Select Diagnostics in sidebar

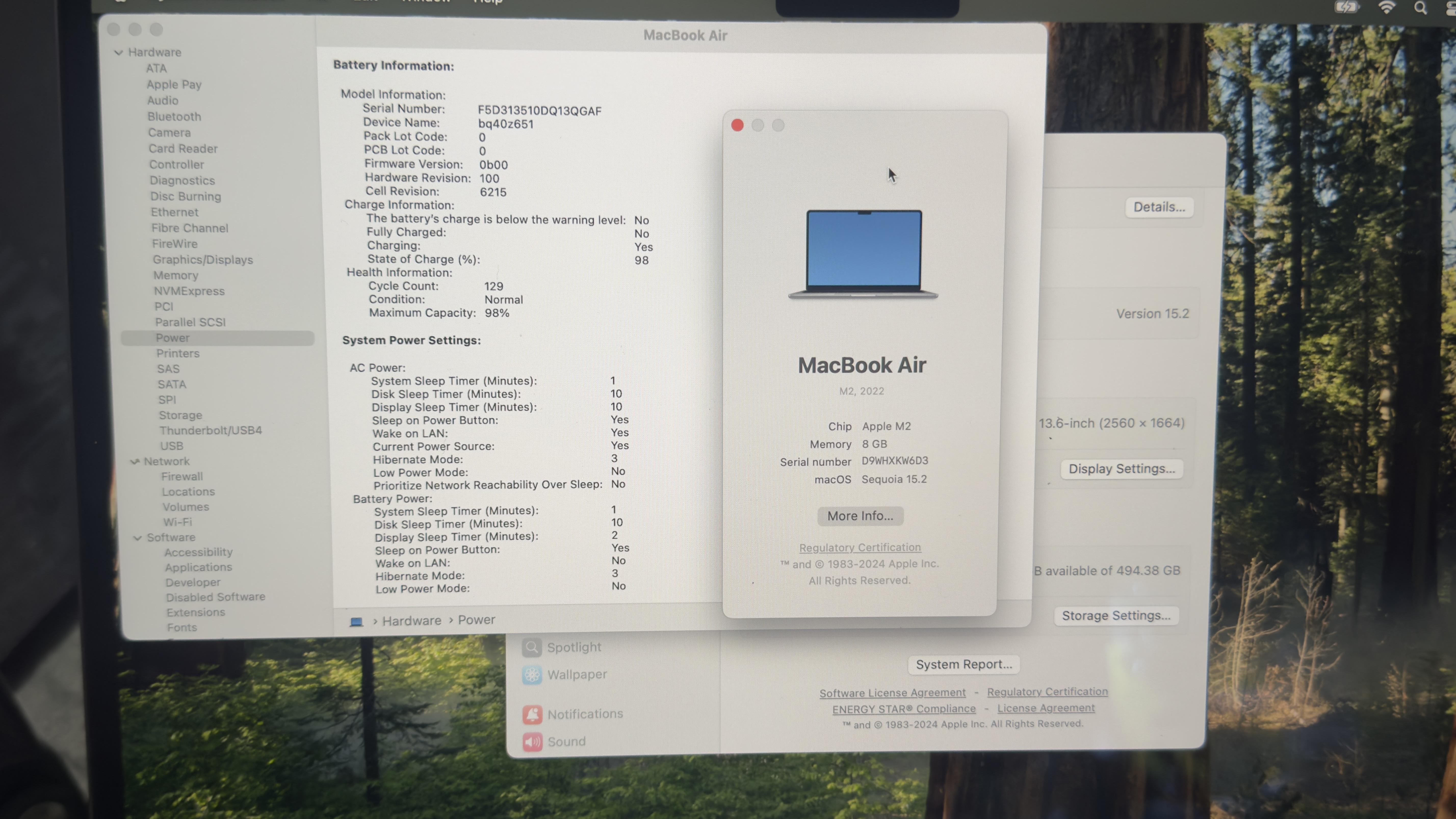[182, 181]
